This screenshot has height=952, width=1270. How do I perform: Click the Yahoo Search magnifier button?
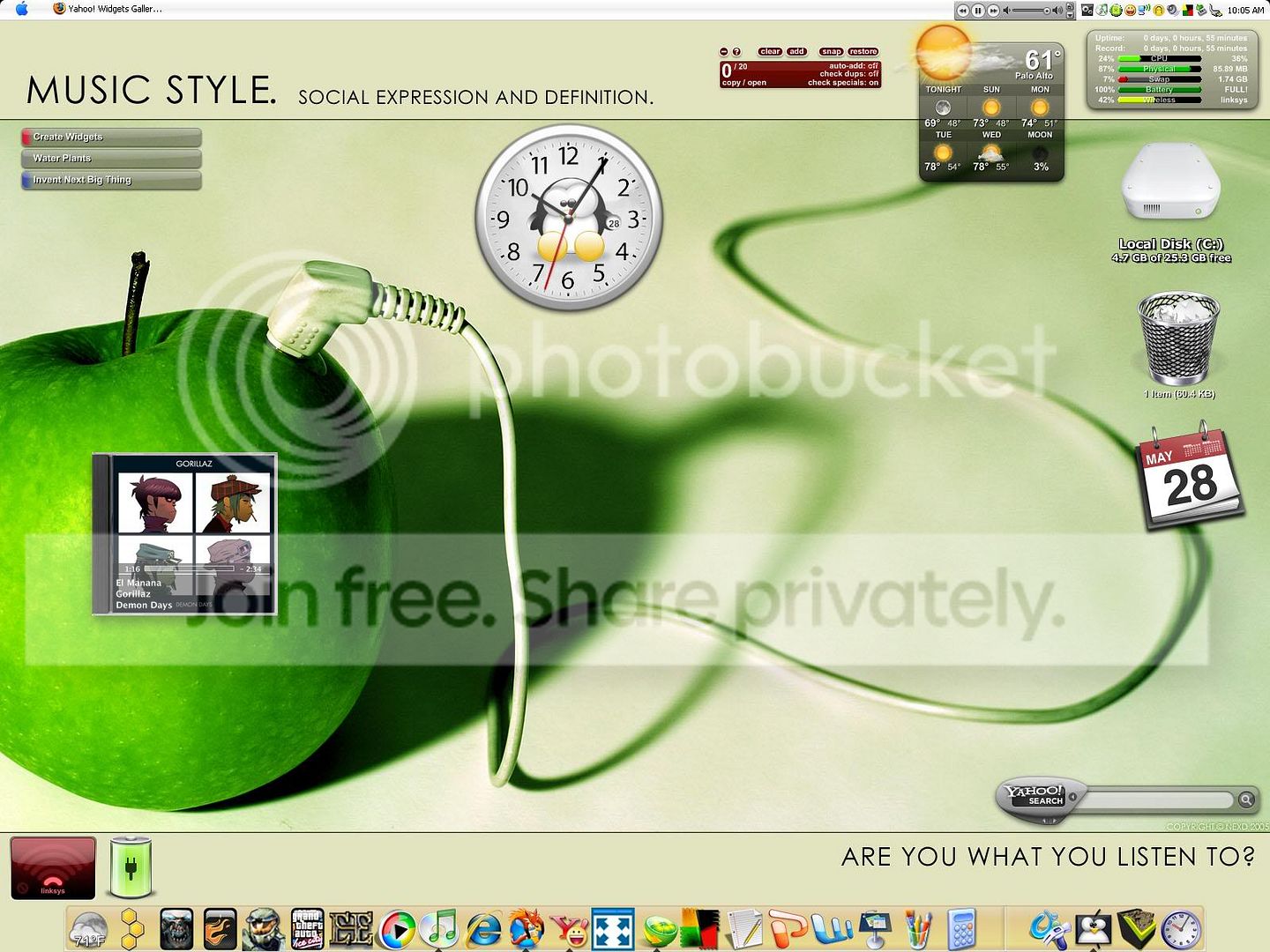[x=1246, y=800]
